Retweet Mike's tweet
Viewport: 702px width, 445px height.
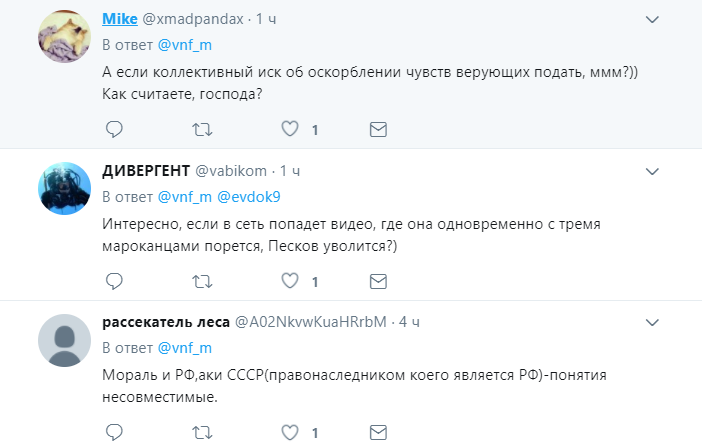(202, 129)
